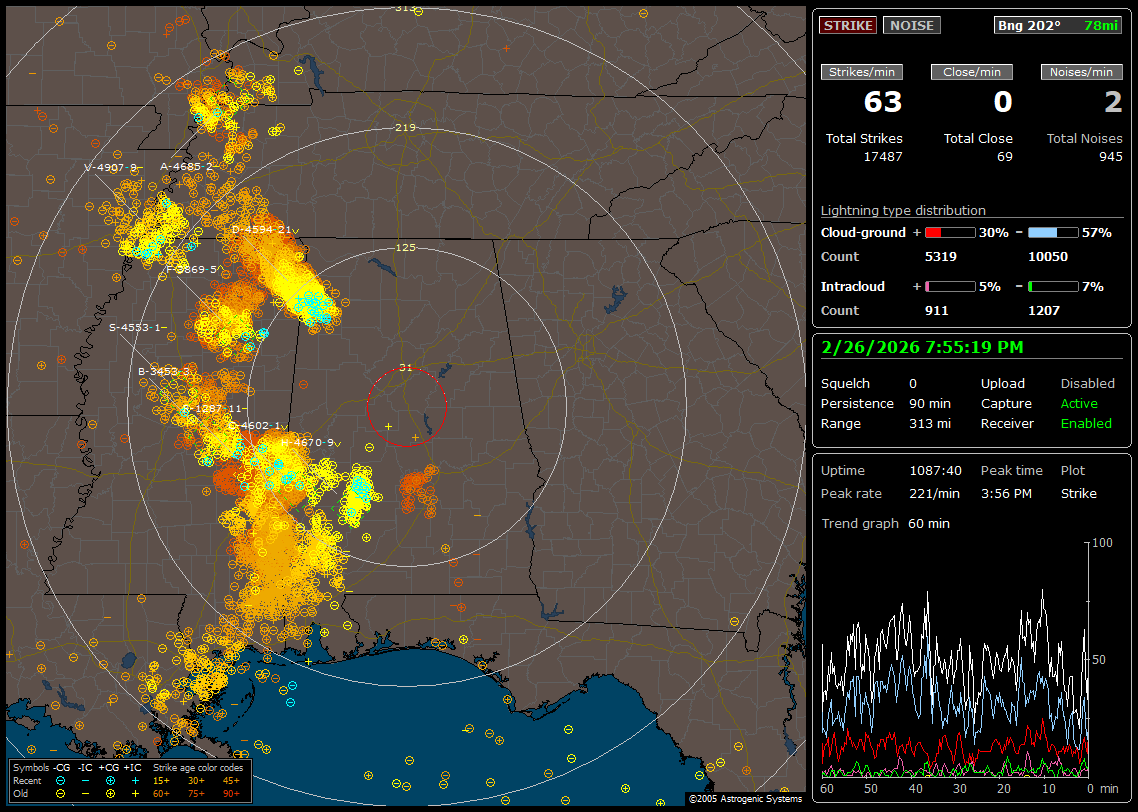The height and width of the screenshot is (812, 1138).
Task: Select the 90+ strike age color code
Action: click(231, 792)
